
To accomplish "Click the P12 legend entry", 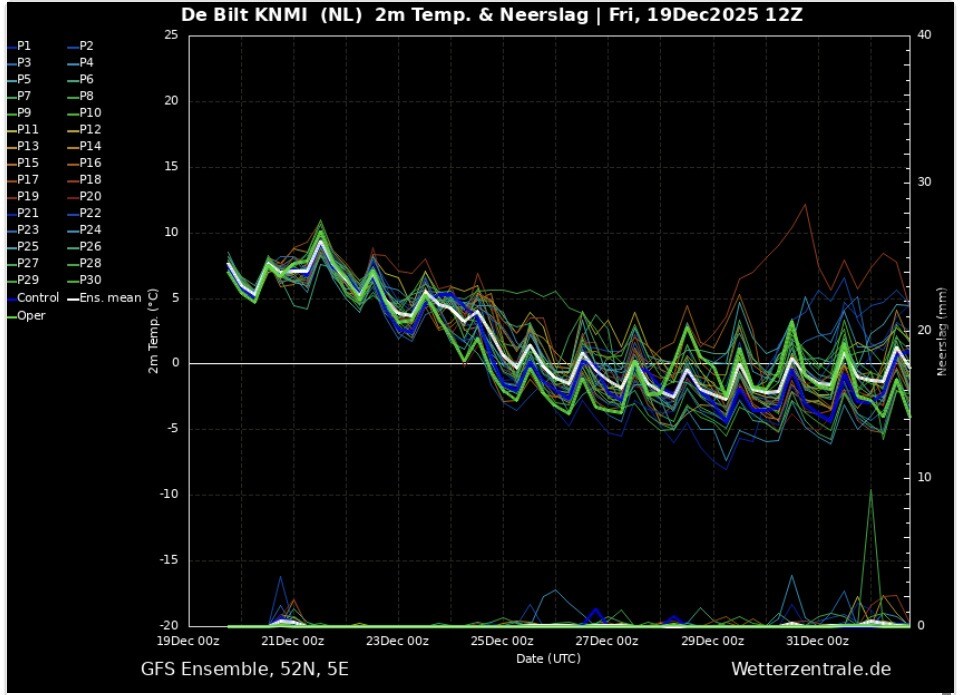I will 86,129.
